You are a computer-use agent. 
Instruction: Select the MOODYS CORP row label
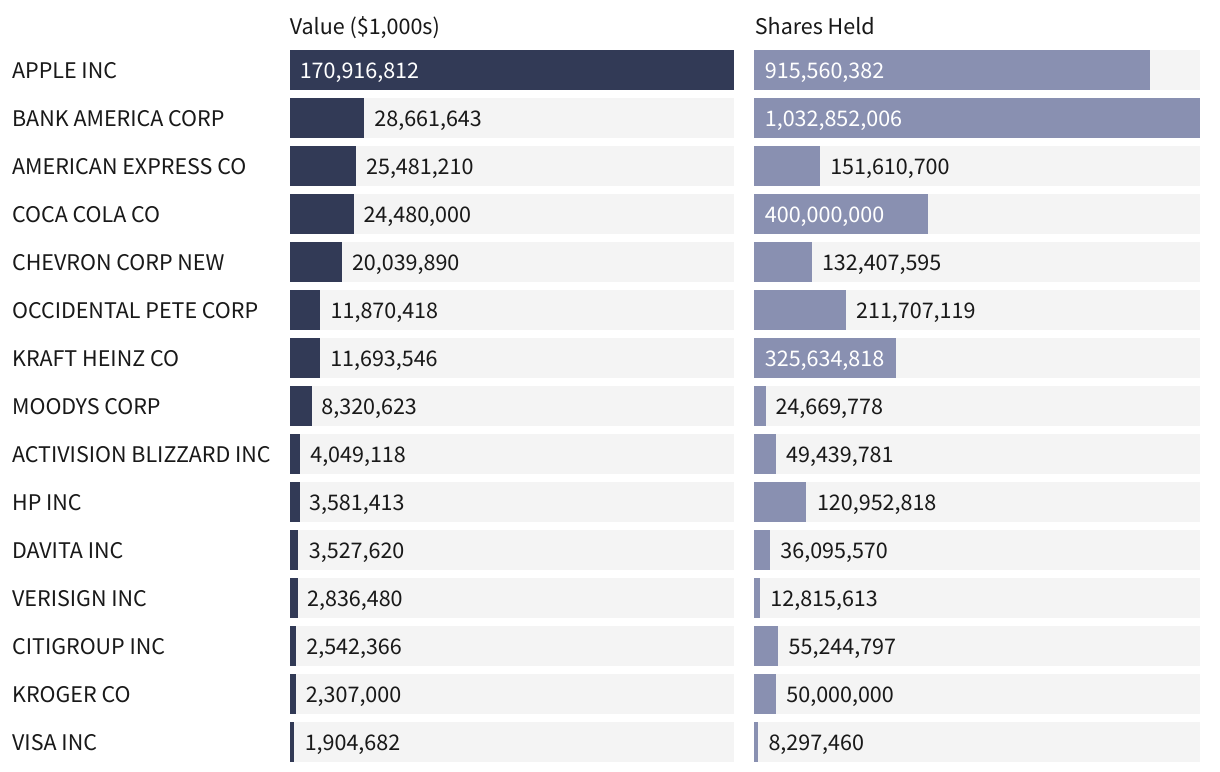click(86, 406)
